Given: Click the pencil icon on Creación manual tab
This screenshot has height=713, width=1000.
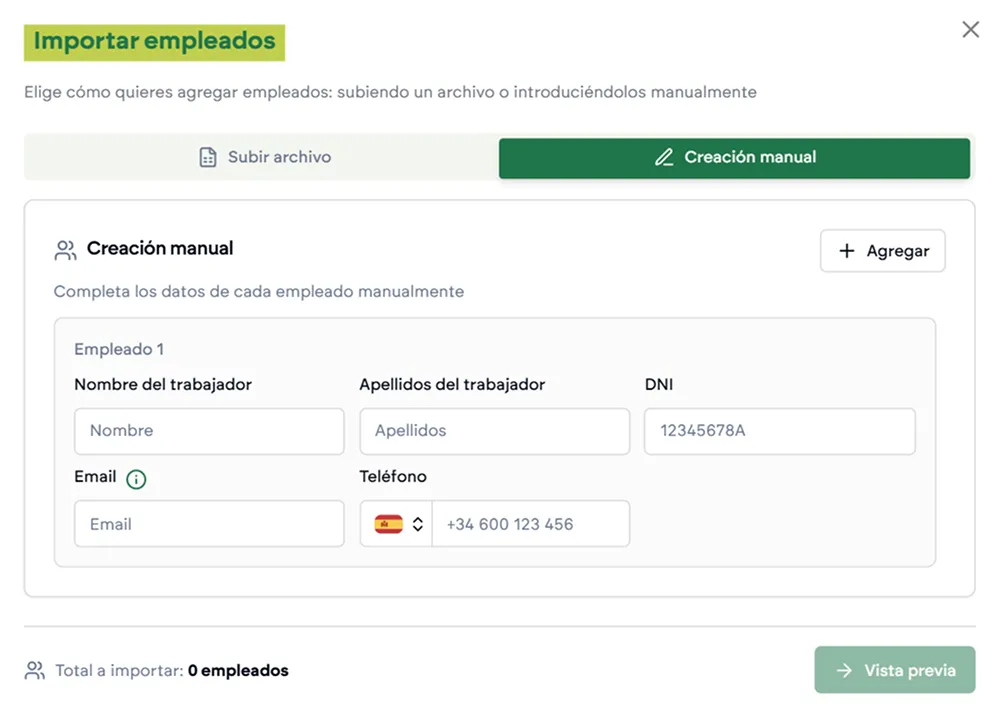Looking at the screenshot, I should pyautogui.click(x=665, y=157).
